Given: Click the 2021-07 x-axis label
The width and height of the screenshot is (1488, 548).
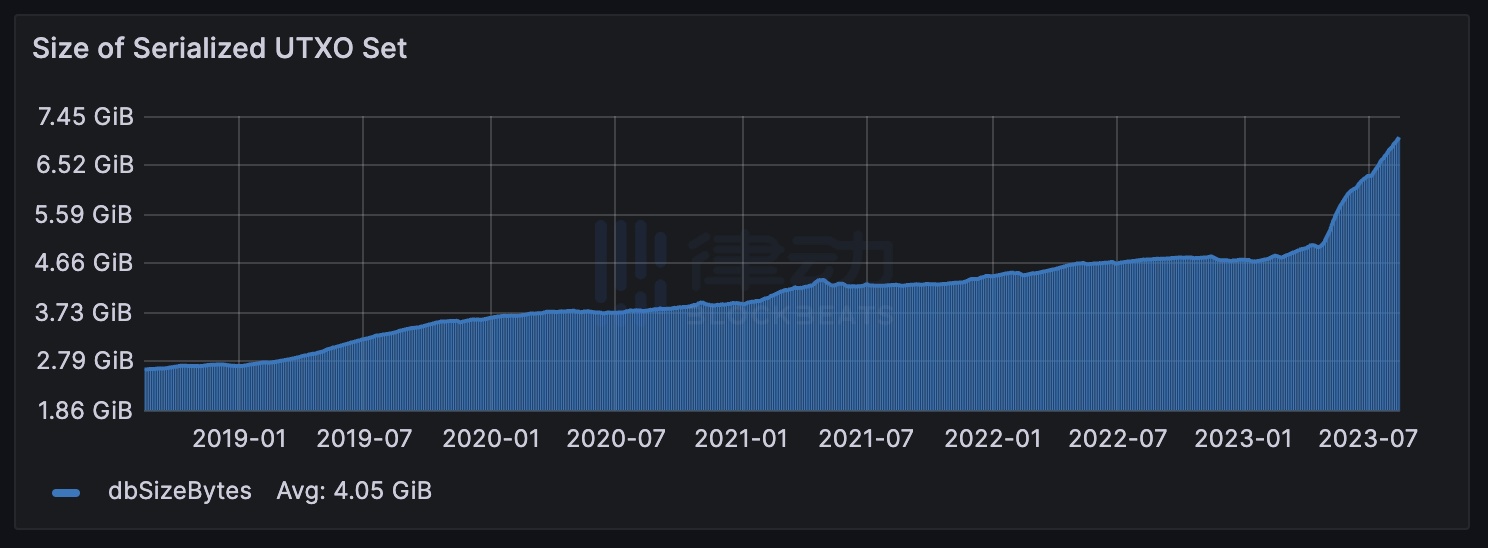Looking at the screenshot, I should pos(867,438).
